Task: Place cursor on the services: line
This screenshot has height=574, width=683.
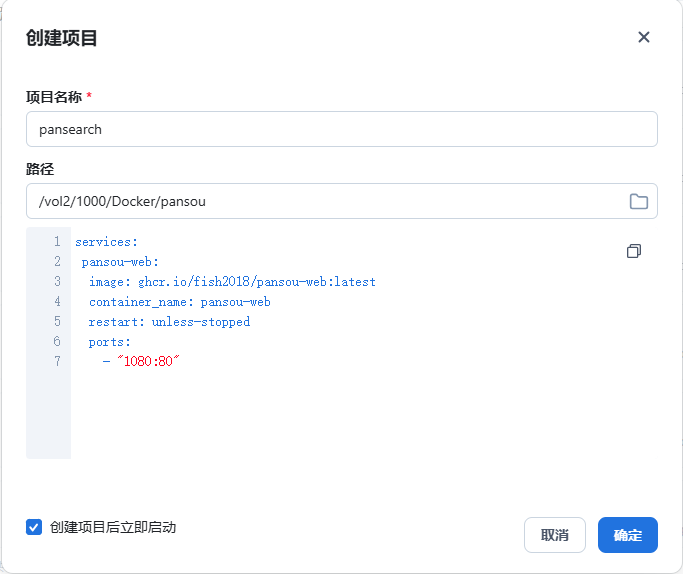Action: click(x=106, y=242)
